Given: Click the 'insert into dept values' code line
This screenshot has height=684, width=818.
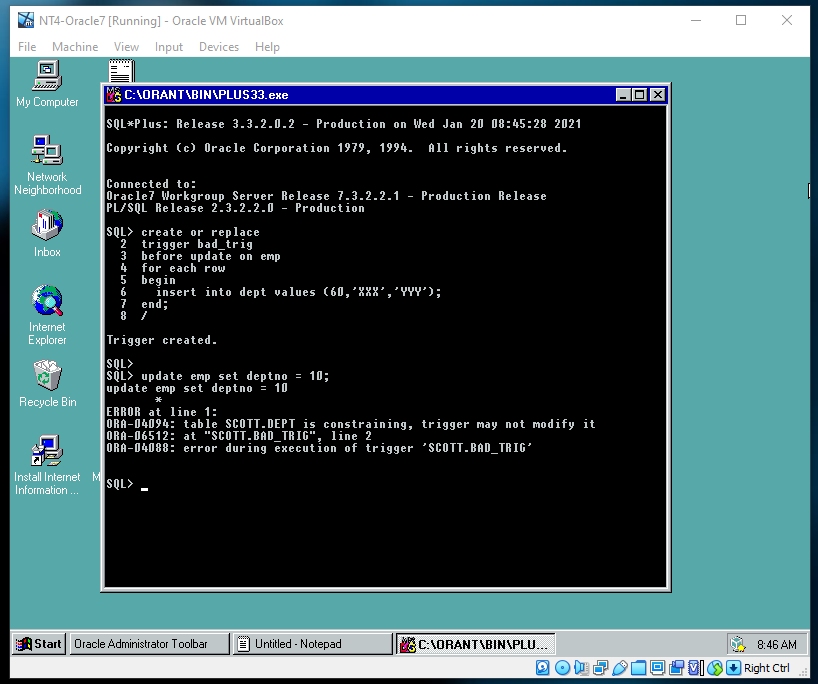Looking at the screenshot, I should (298, 292).
